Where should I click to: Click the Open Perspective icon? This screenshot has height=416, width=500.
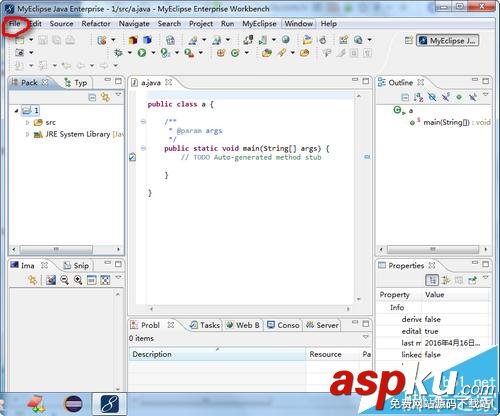pyautogui.click(x=409, y=40)
